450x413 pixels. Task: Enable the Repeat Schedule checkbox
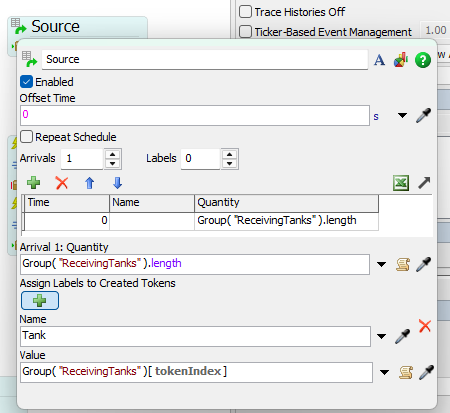click(x=26, y=137)
